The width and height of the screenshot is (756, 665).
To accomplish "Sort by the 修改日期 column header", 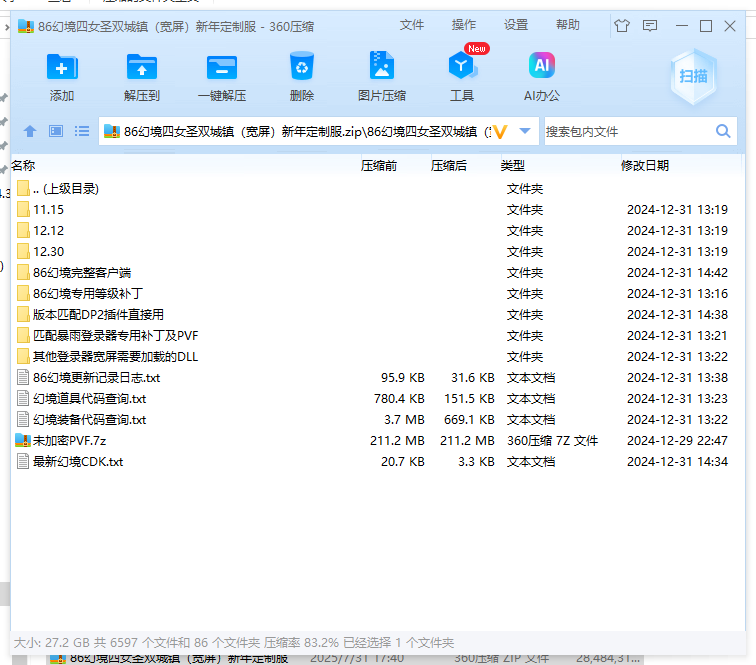I will coord(645,166).
